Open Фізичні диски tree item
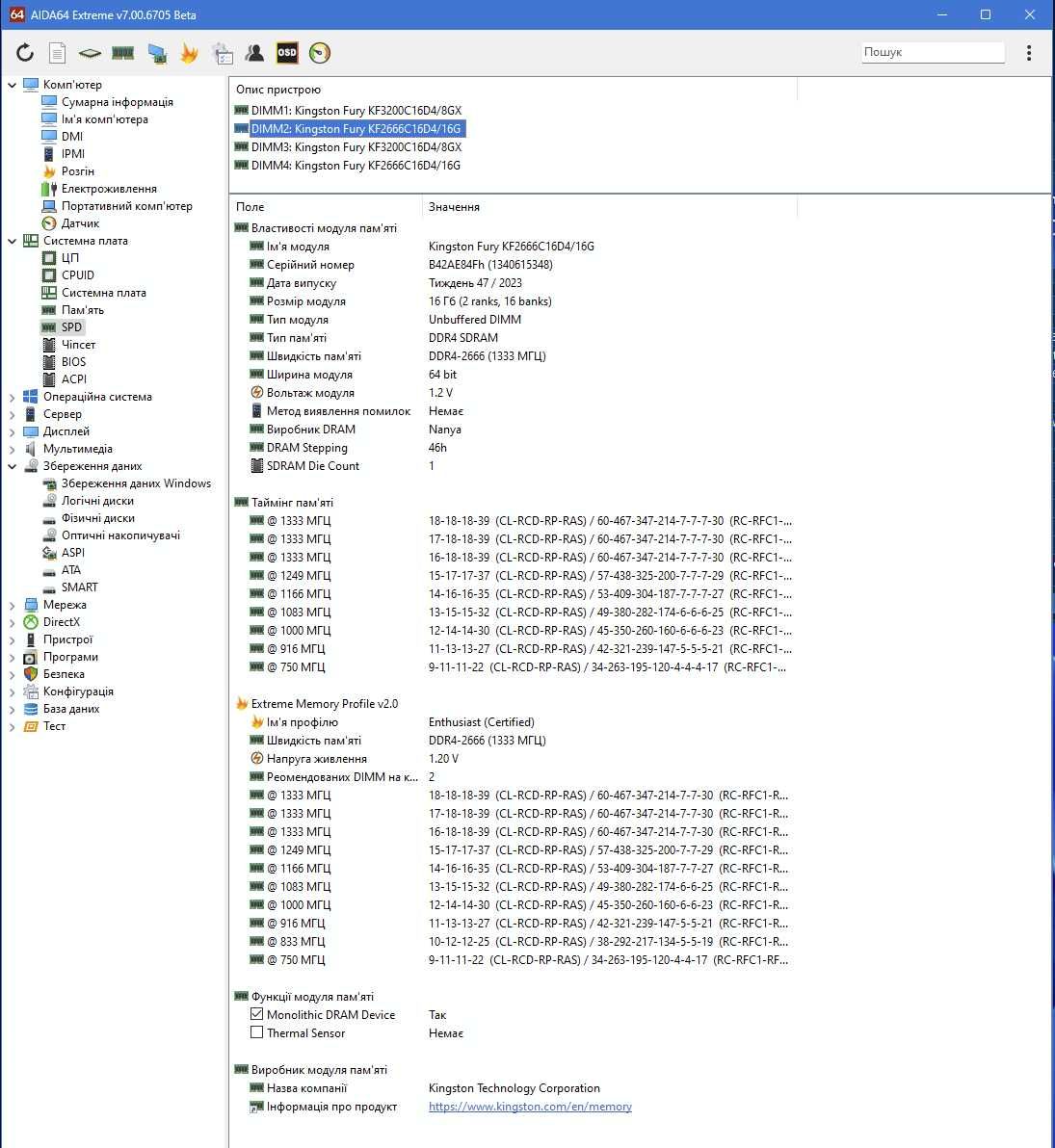Image resolution: width=1055 pixels, height=1148 pixels. (x=98, y=518)
